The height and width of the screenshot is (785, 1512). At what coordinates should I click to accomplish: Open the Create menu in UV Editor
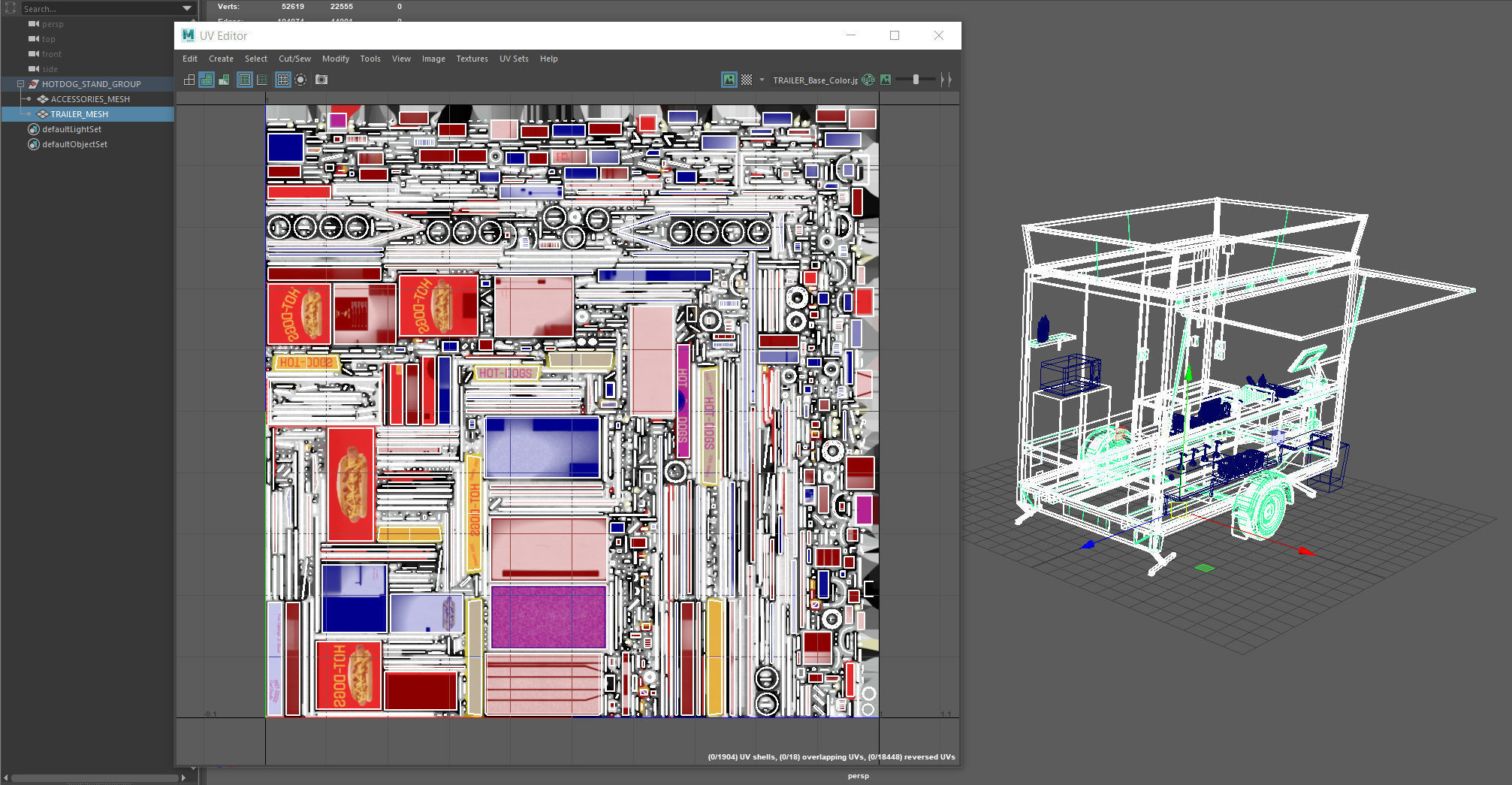[221, 59]
